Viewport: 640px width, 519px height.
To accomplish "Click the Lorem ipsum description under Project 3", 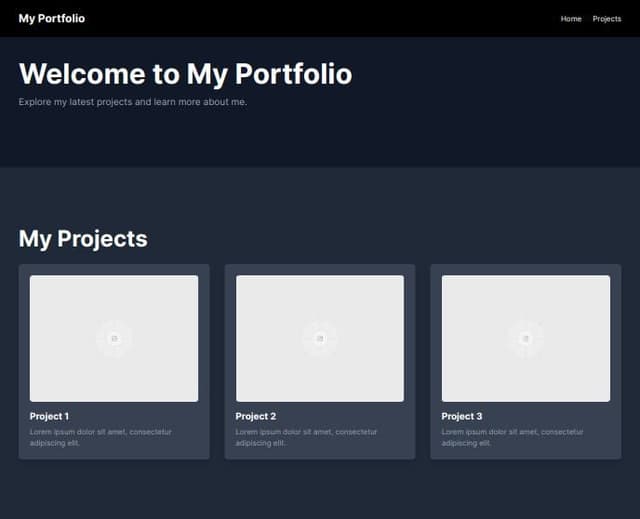I will coord(512,437).
